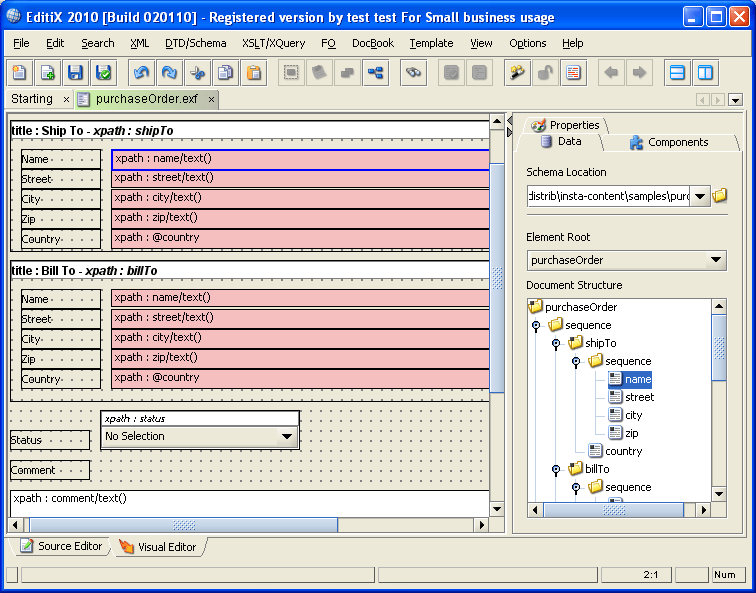This screenshot has width=756, height=593.
Task: Collapse the shipTo tree node
Action: point(556,344)
